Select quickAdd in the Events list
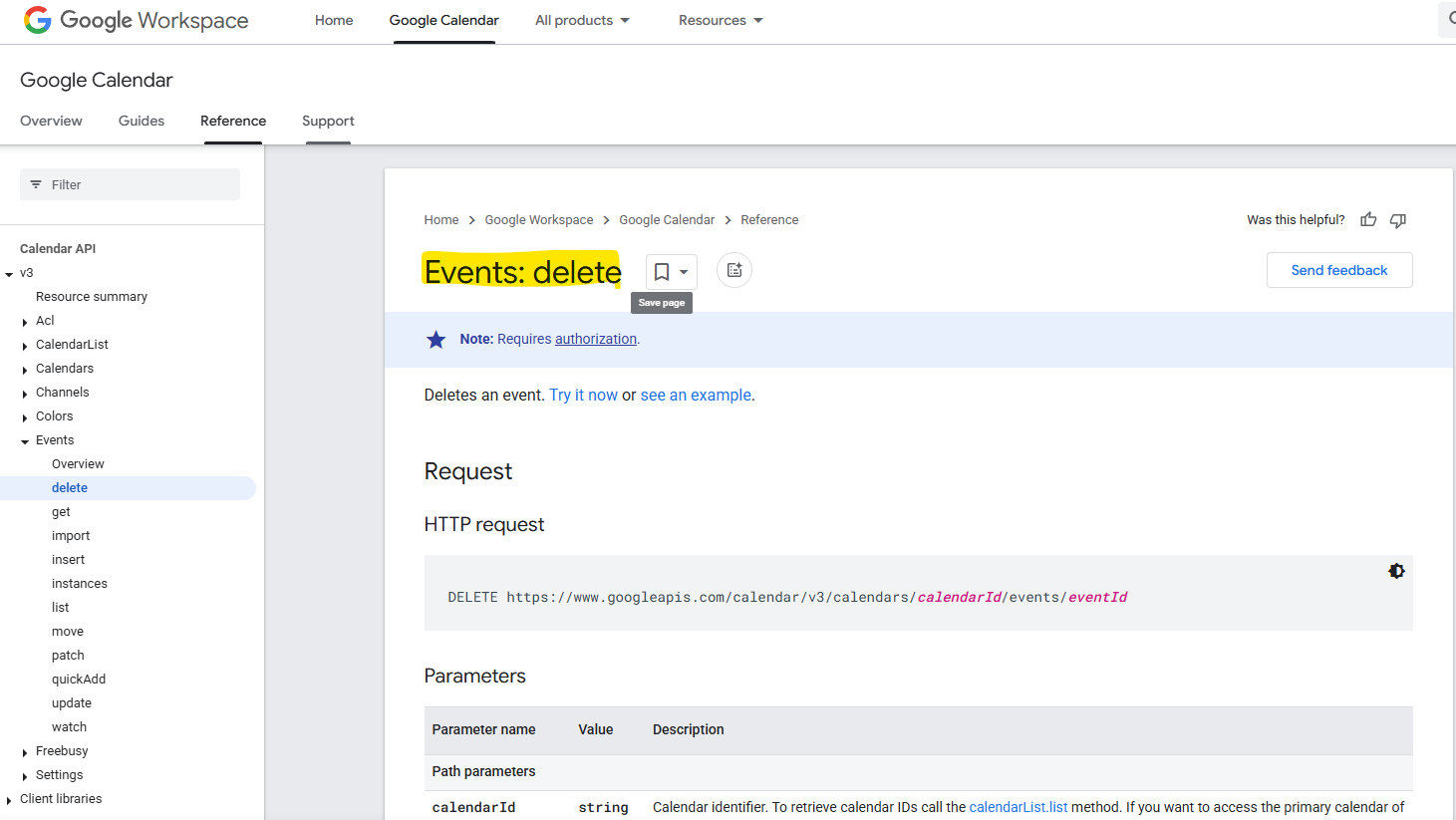This screenshot has height=820, width=1456. coord(79,680)
